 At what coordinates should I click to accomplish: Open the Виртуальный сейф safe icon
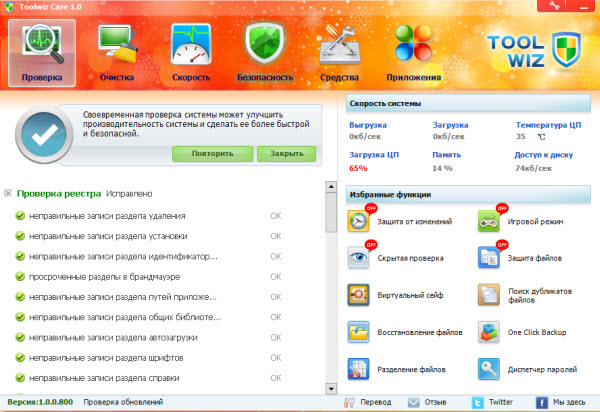(x=358, y=295)
